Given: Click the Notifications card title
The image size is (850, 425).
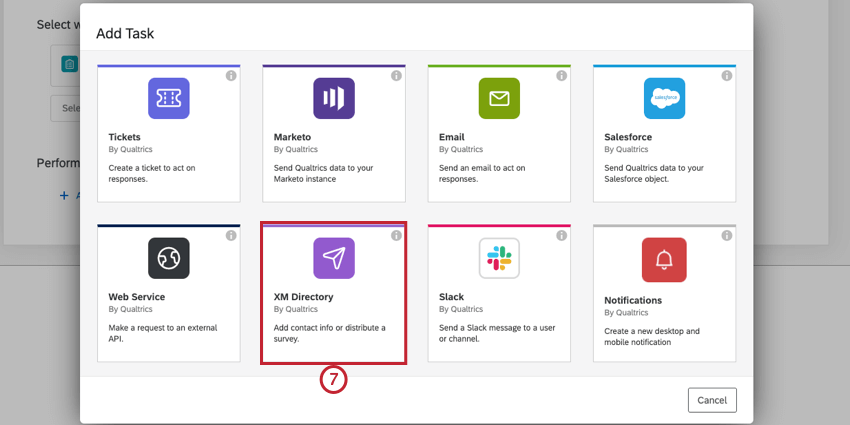Looking at the screenshot, I should tap(633, 300).
